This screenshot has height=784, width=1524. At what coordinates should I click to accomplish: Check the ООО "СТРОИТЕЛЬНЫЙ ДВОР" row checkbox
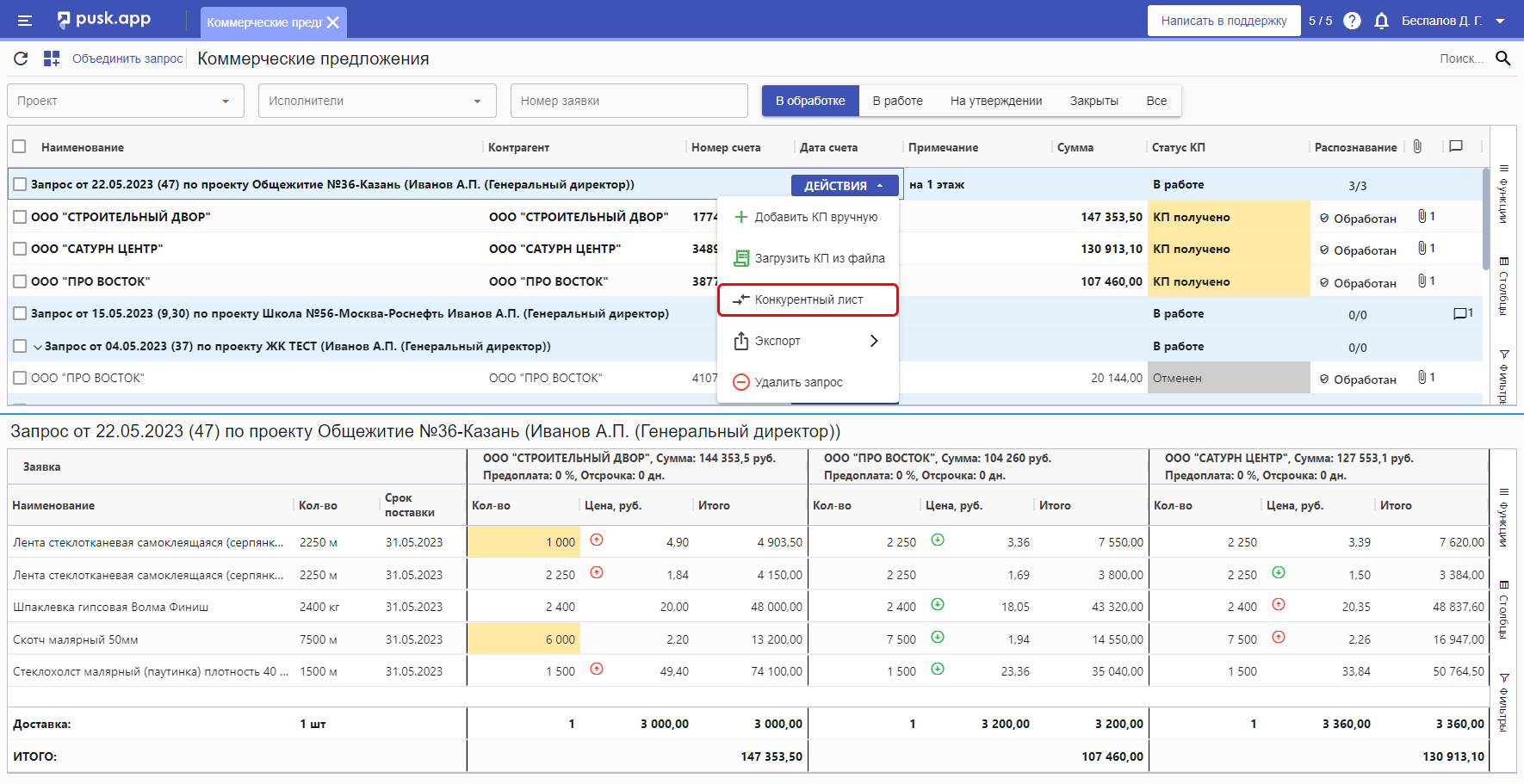(x=20, y=217)
